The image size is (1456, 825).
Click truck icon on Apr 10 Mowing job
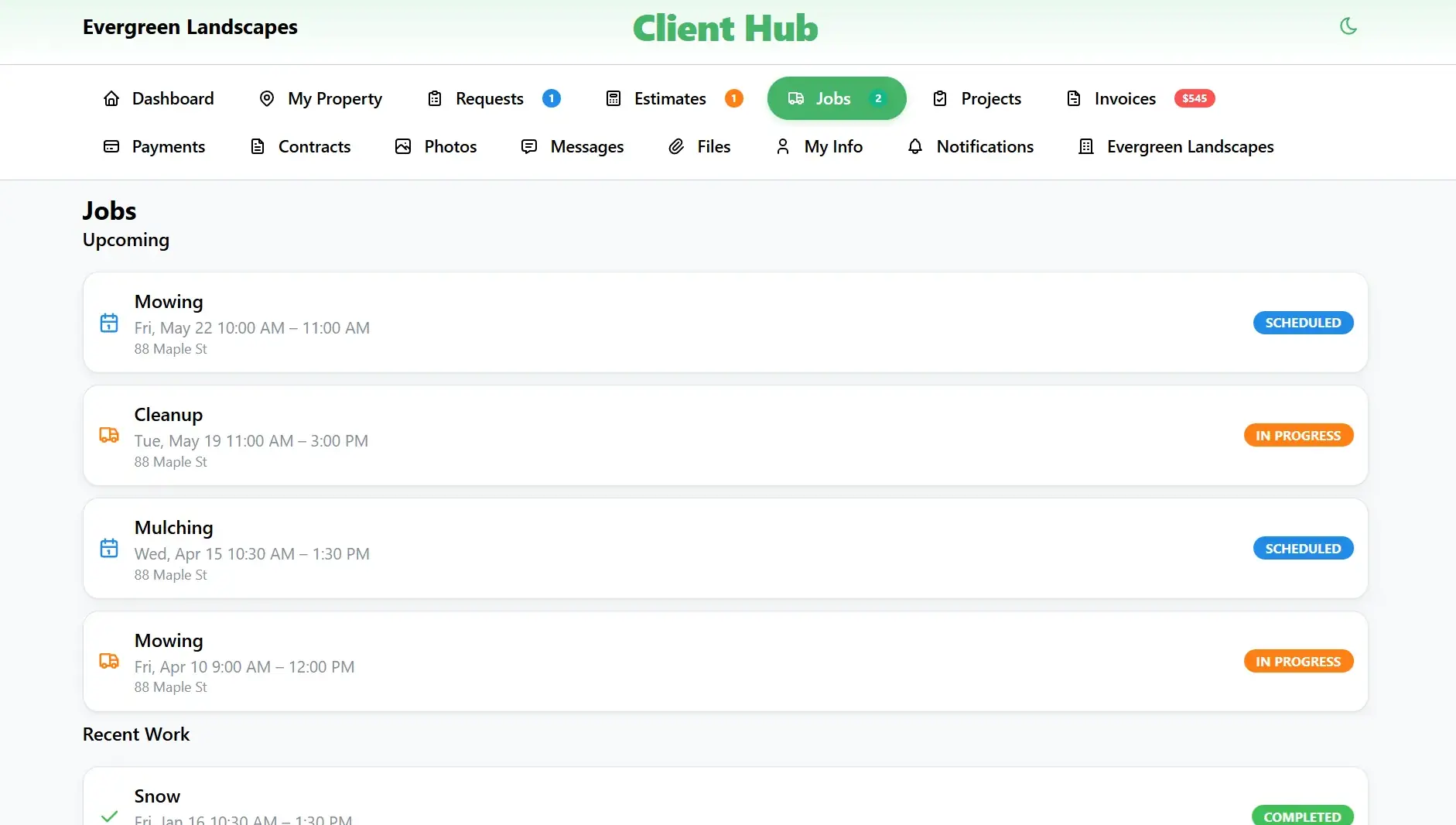(109, 661)
